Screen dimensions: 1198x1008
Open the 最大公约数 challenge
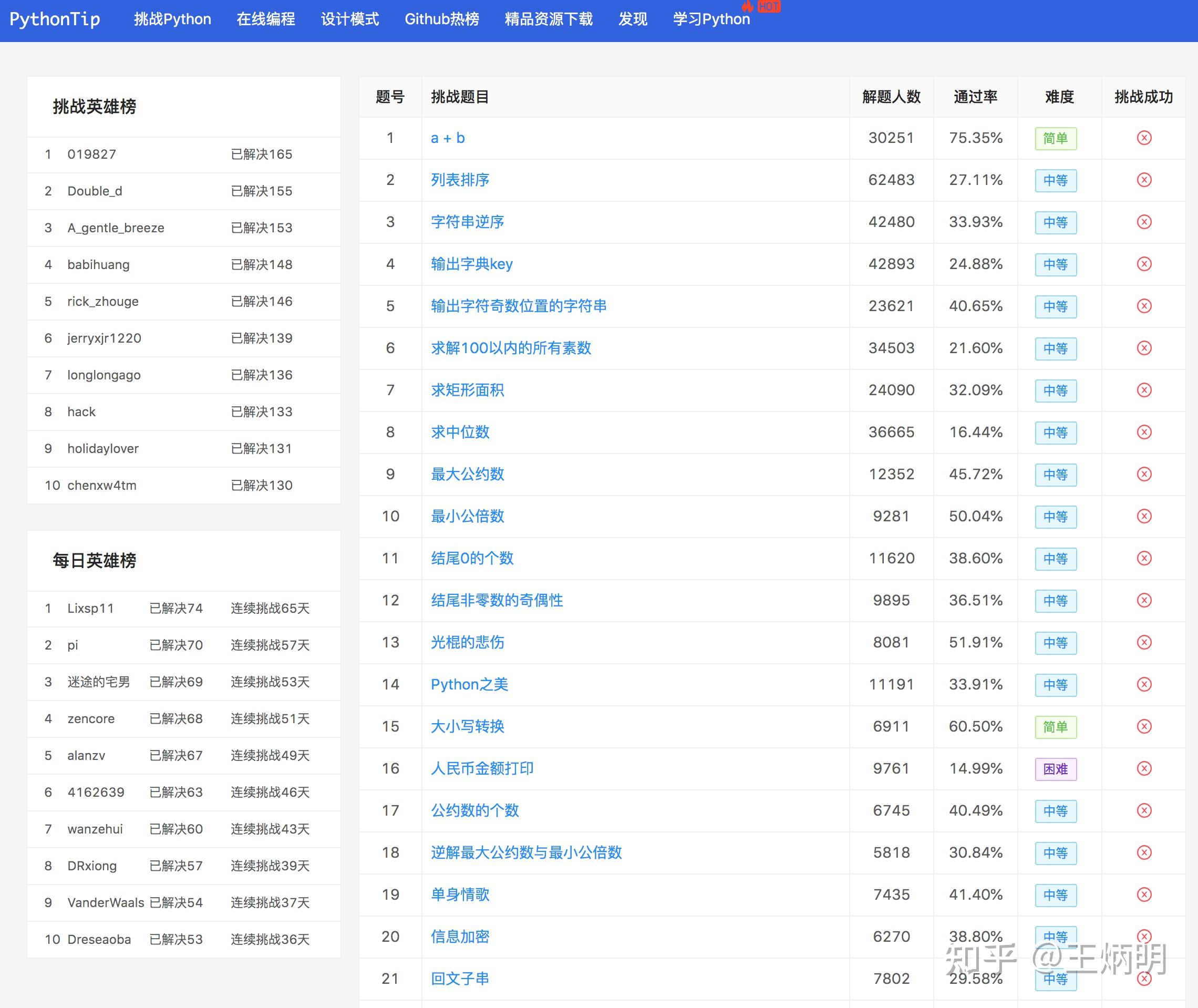[x=467, y=474]
